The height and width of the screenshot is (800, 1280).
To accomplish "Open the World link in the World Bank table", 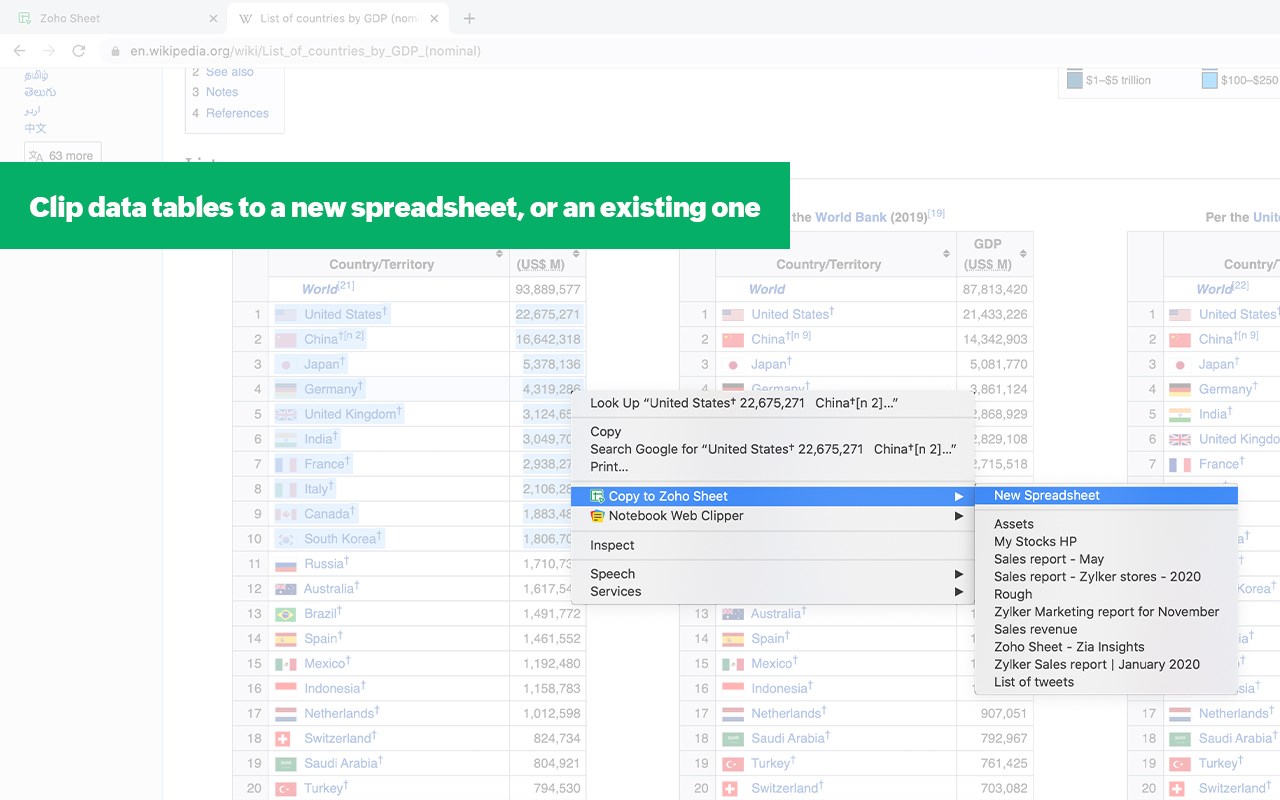I will (767, 289).
